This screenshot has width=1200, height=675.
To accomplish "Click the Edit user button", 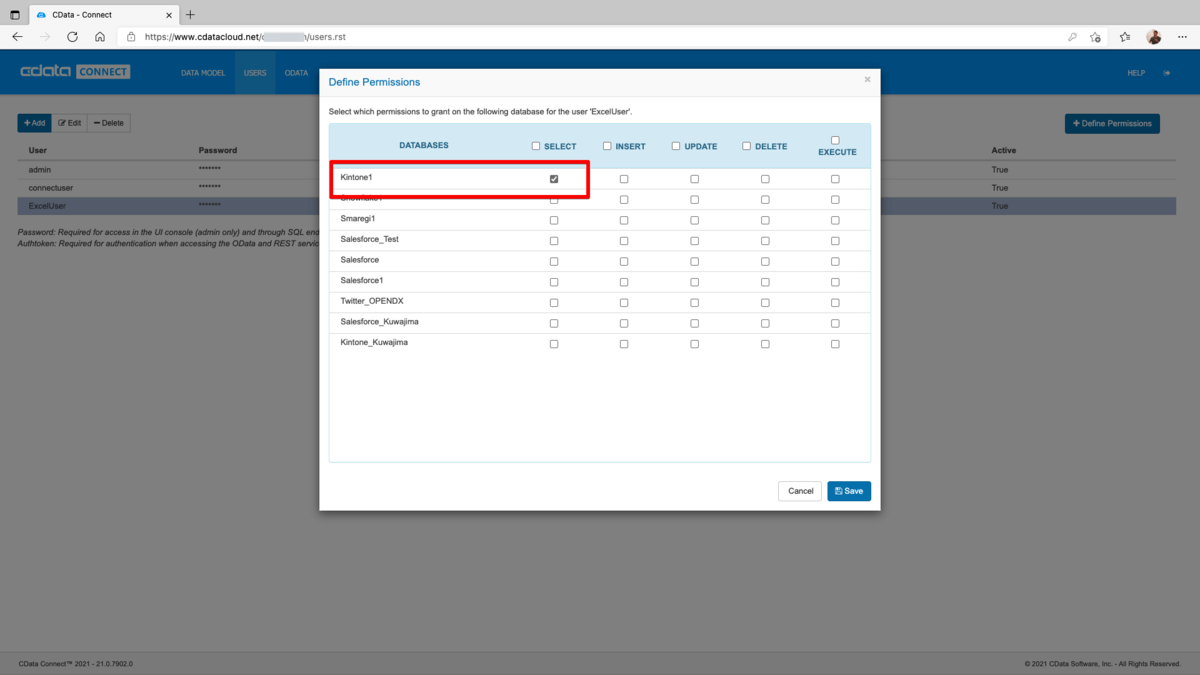I will tap(69, 123).
